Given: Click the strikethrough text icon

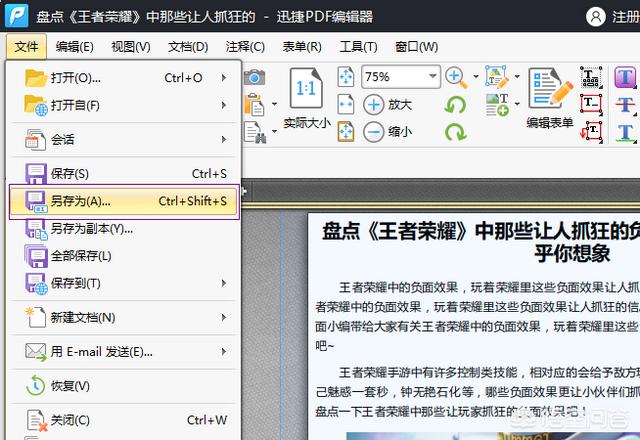Looking at the screenshot, I should (626, 105).
